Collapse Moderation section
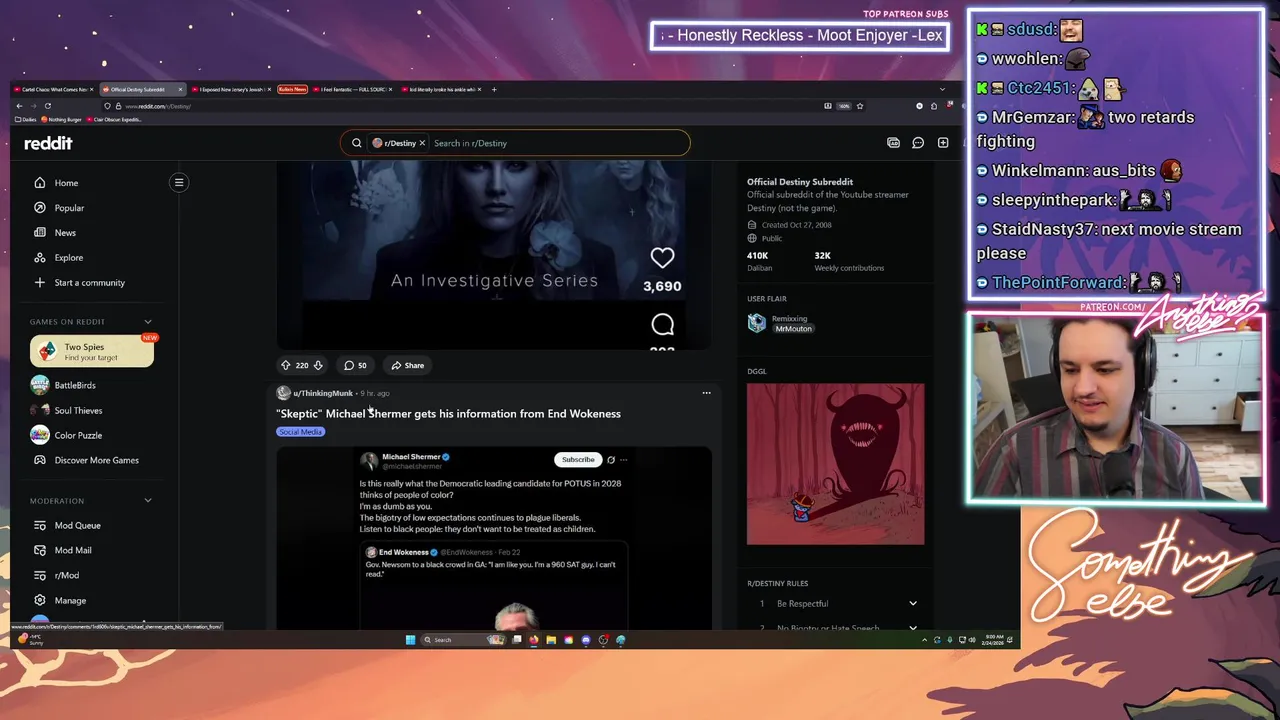The height and width of the screenshot is (720, 1280). (x=148, y=501)
